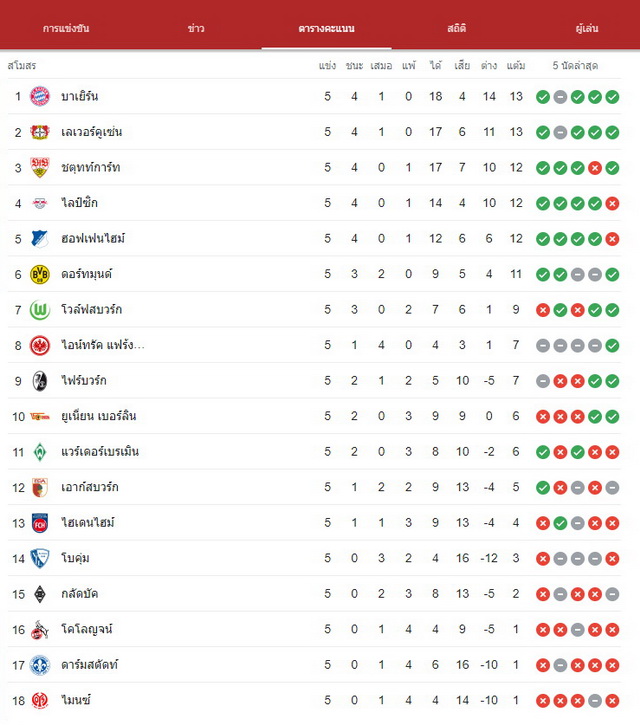This screenshot has height=726, width=640.
Task: Click Bayern's grey draw result indicator
Action: (x=560, y=97)
